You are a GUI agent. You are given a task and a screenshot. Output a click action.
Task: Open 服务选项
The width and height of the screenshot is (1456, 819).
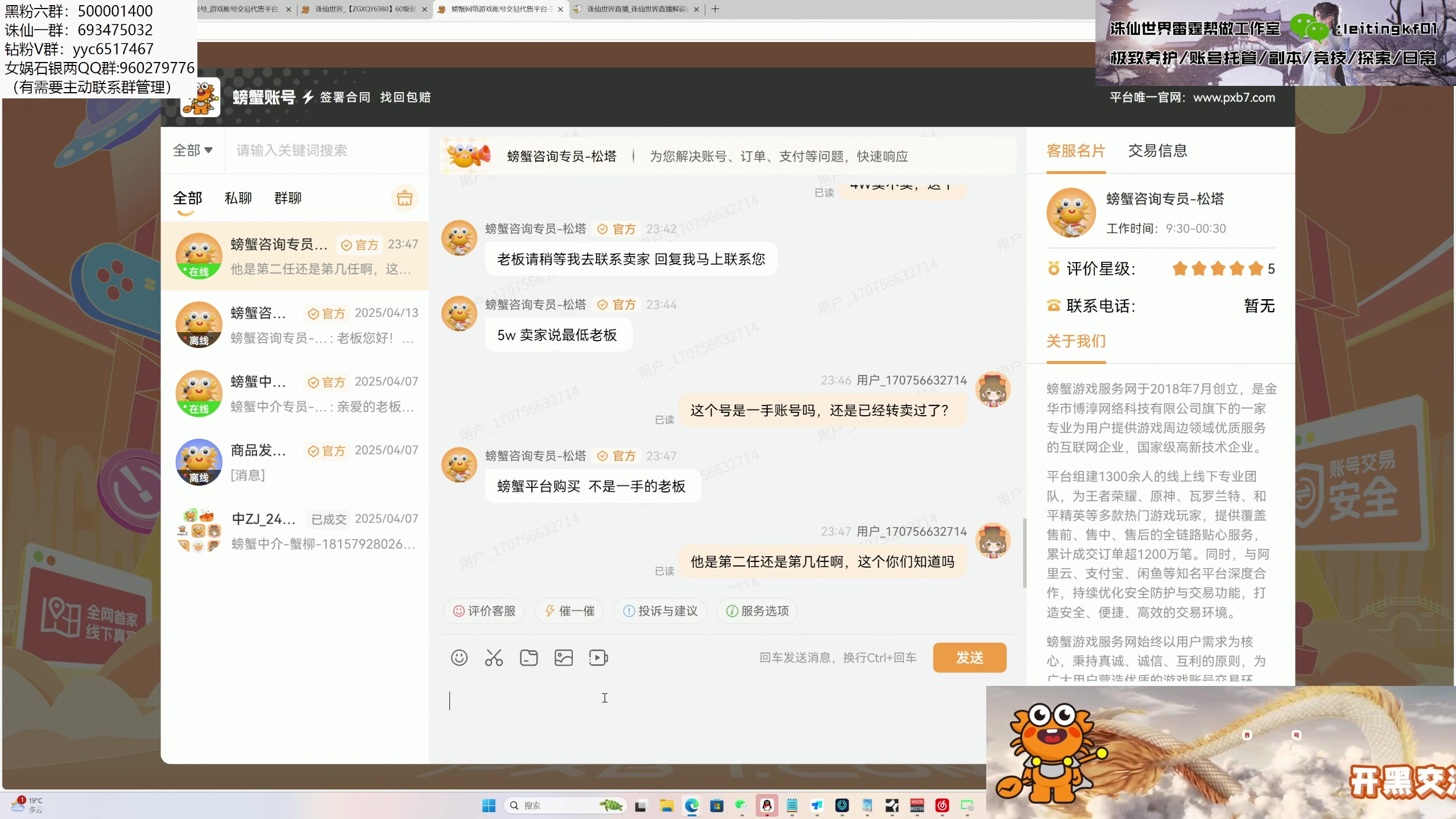pyautogui.click(x=757, y=611)
